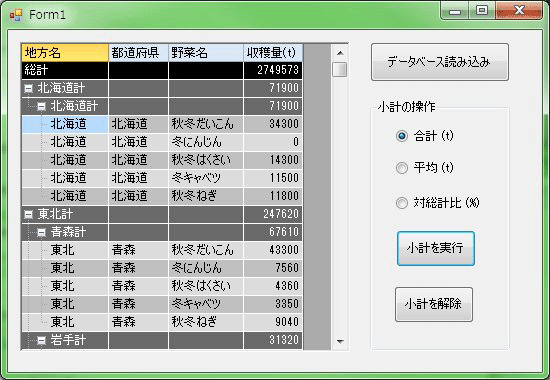Select the 東北計 total value 247620

[273, 214]
